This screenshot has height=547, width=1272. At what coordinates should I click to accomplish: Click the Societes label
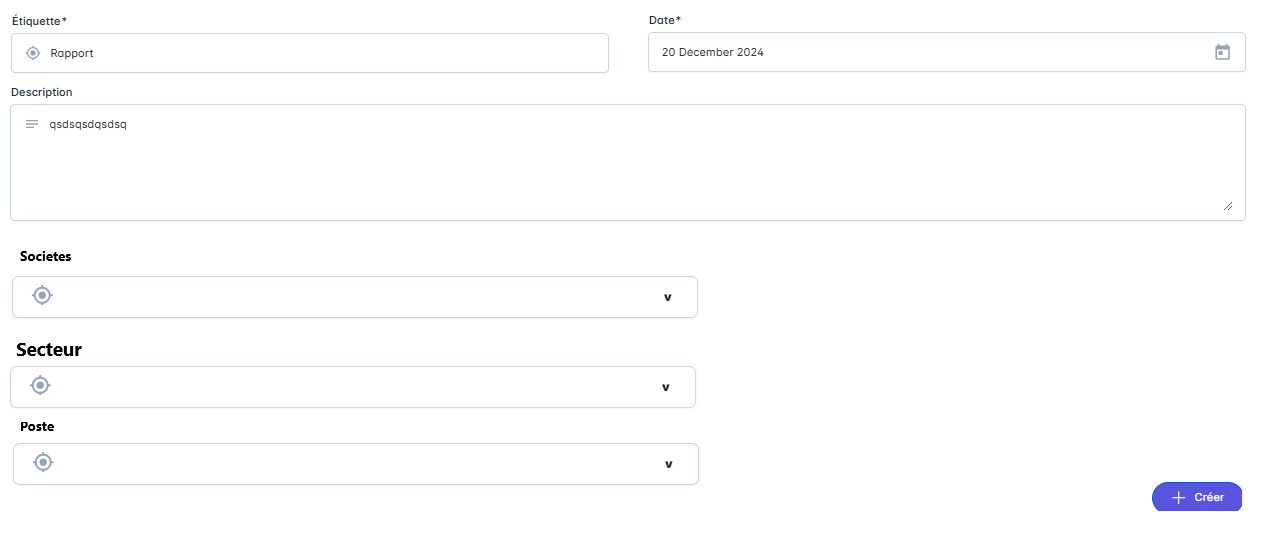click(46, 256)
